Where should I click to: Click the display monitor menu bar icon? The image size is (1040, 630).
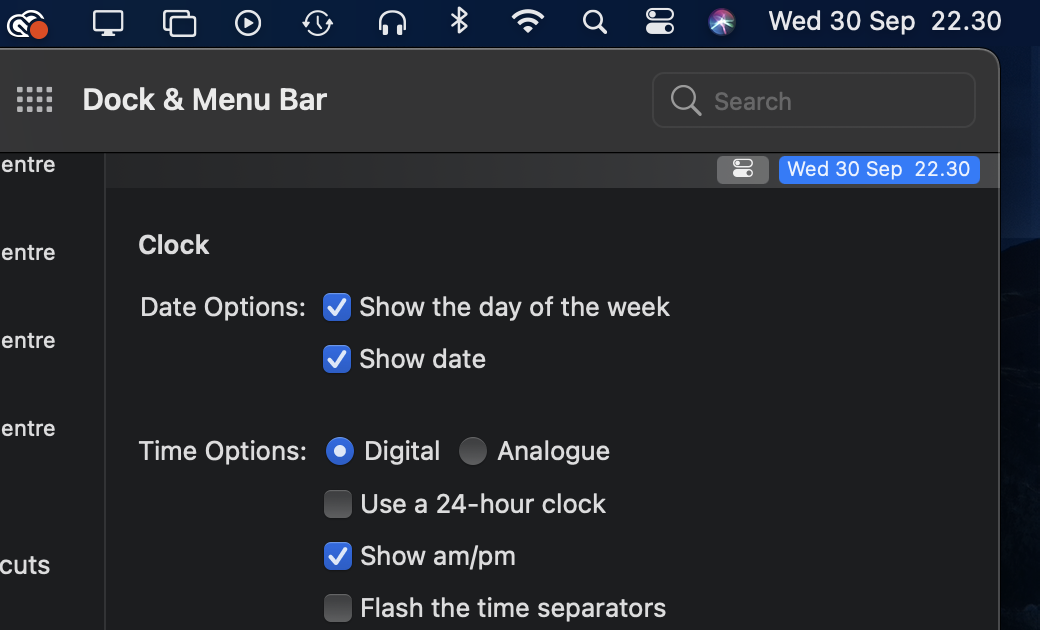(x=107, y=23)
